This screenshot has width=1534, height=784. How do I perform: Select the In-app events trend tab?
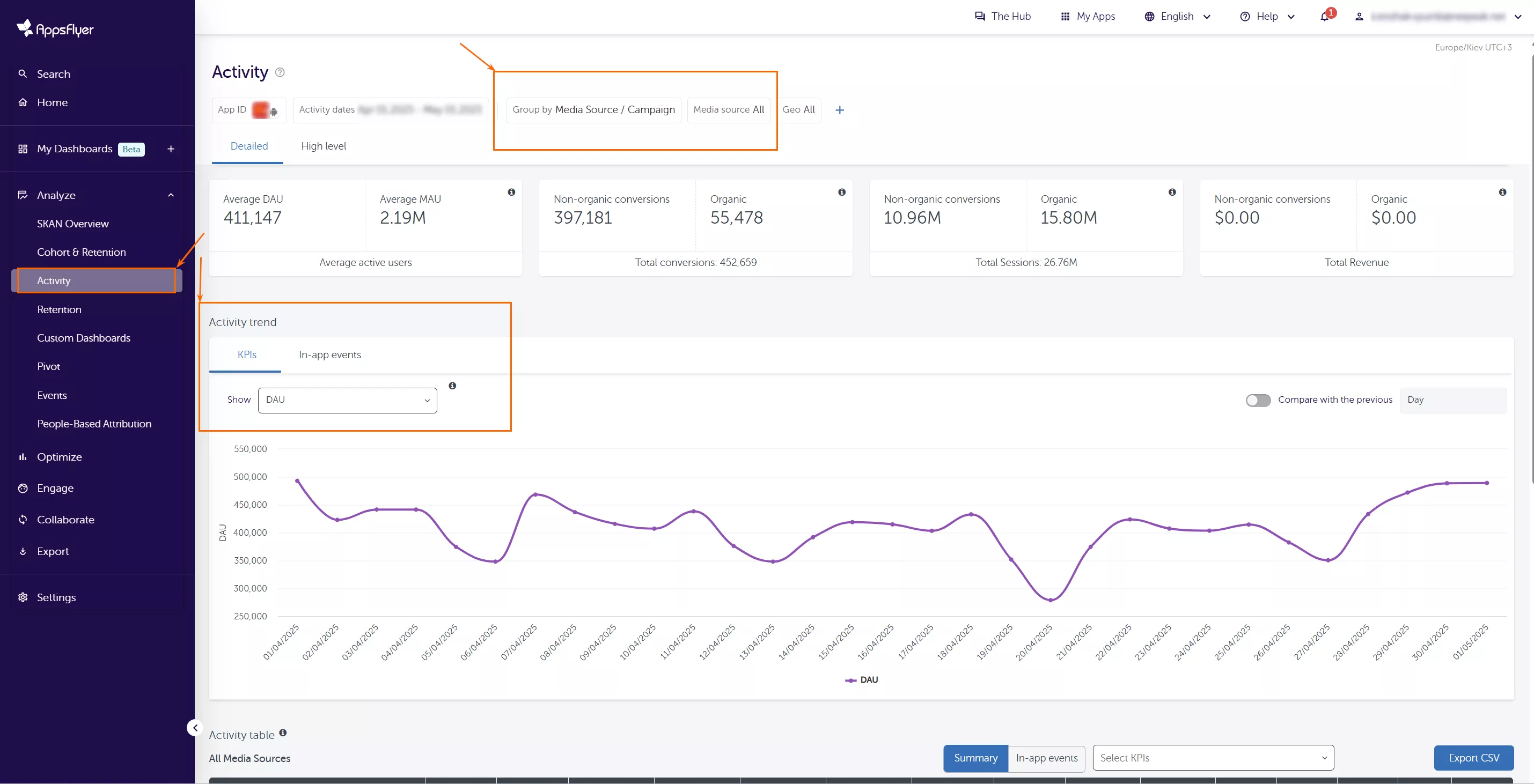(x=330, y=355)
